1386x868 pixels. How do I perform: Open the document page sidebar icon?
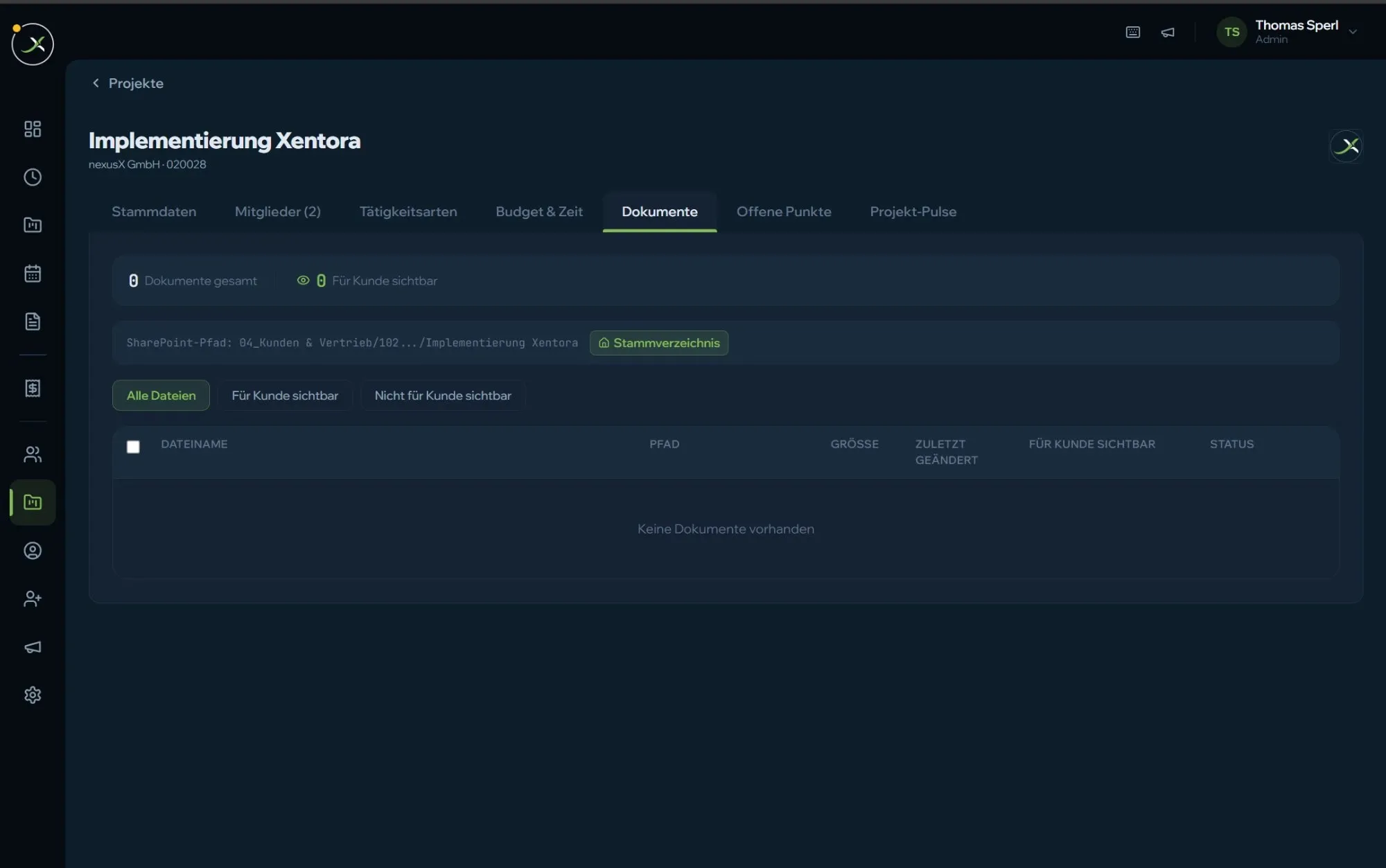click(x=33, y=321)
